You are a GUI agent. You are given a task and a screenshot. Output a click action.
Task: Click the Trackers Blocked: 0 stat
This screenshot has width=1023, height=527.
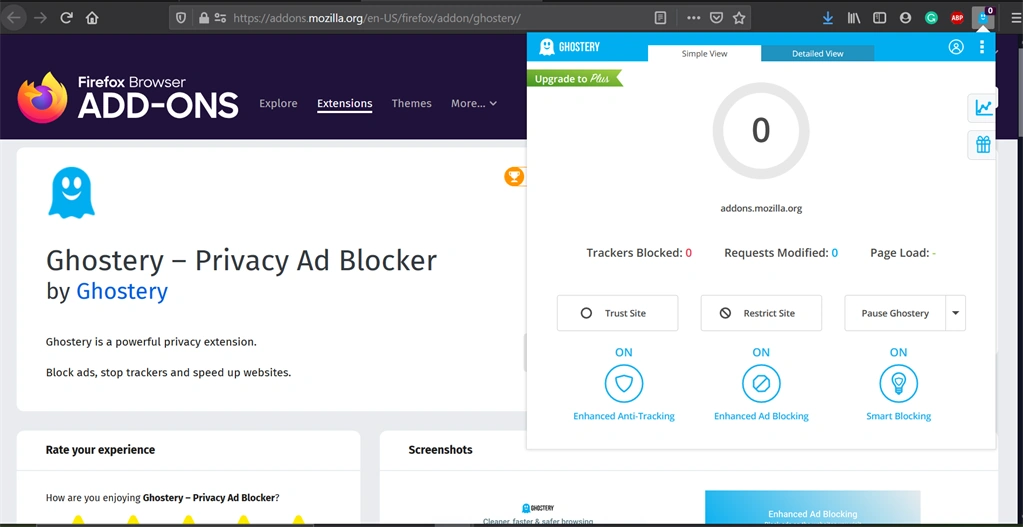(639, 253)
